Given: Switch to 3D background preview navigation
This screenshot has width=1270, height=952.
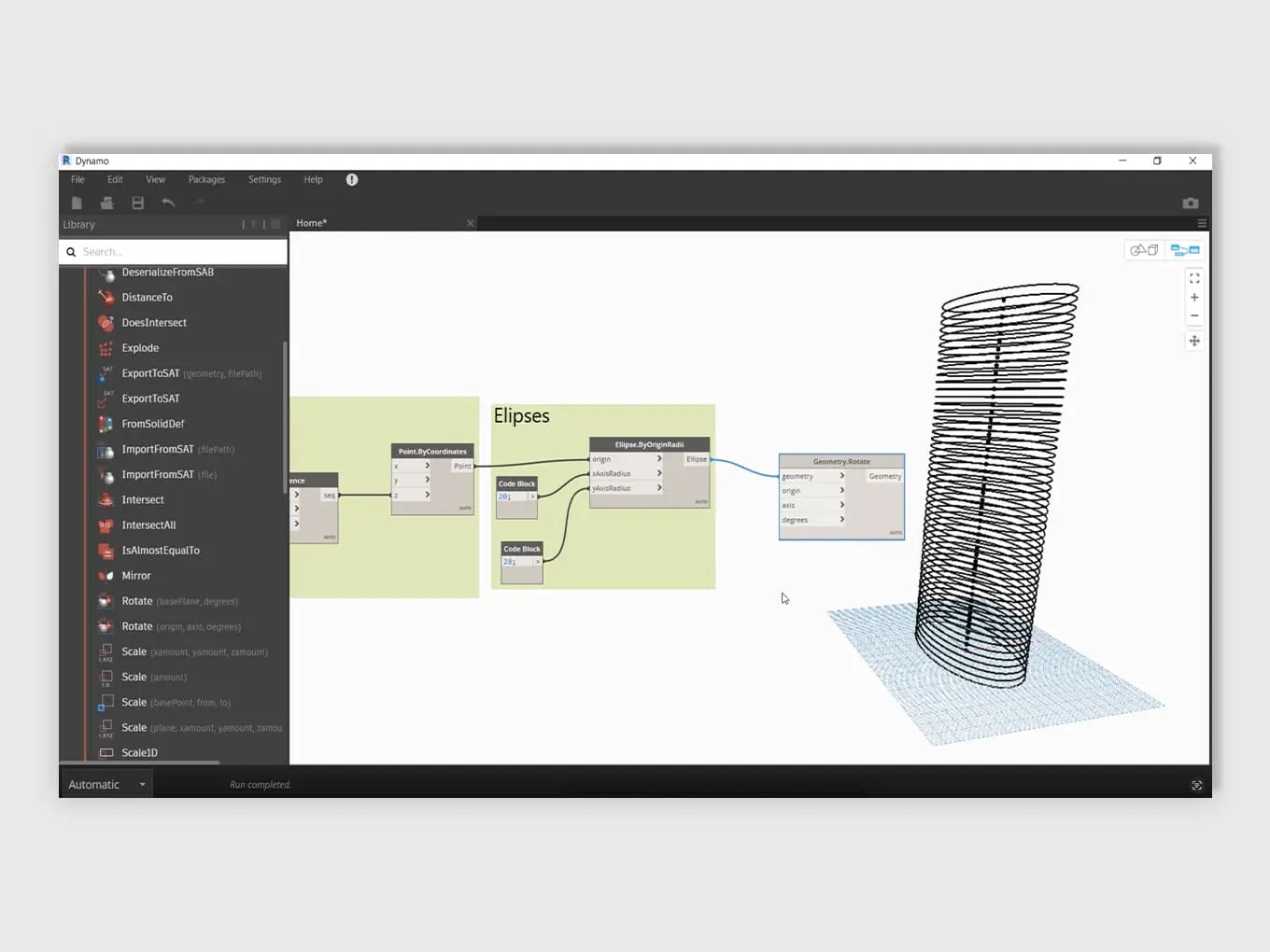Looking at the screenshot, I should pyautogui.click(x=1144, y=250).
